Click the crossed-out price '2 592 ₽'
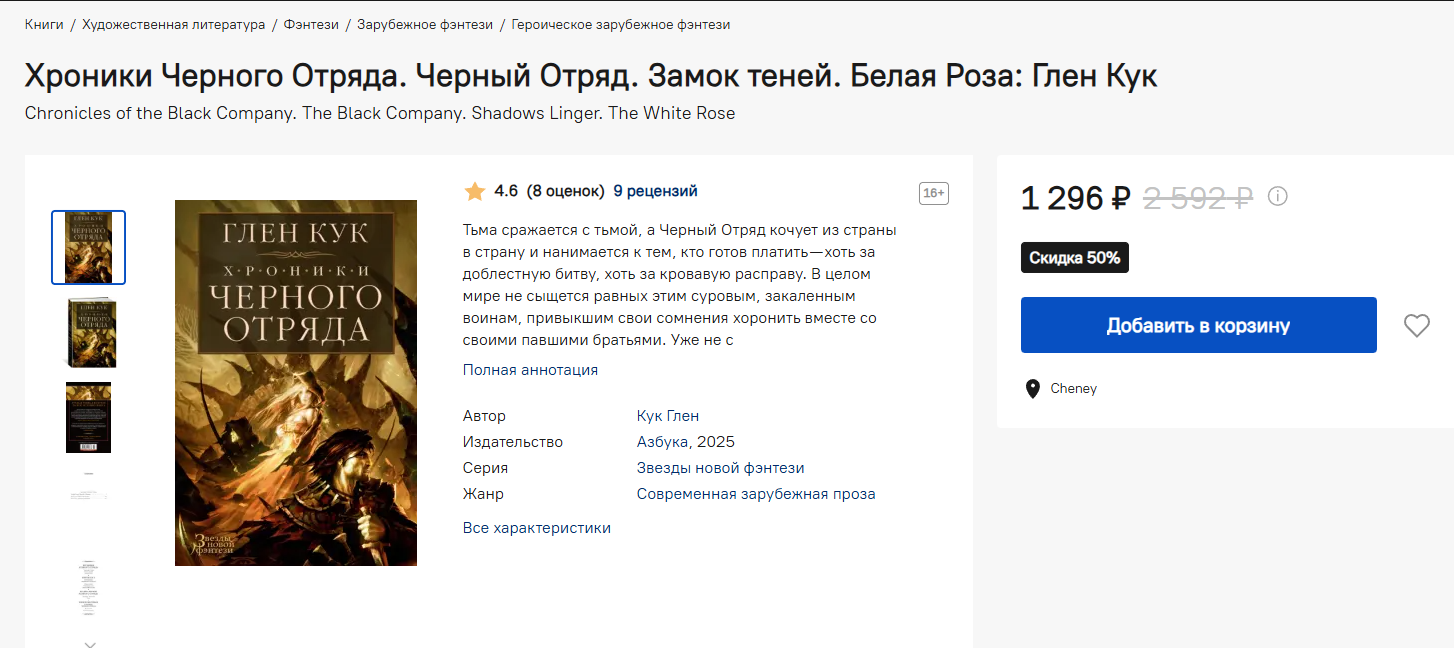Viewport: 1454px width, 648px height. [x=1198, y=198]
